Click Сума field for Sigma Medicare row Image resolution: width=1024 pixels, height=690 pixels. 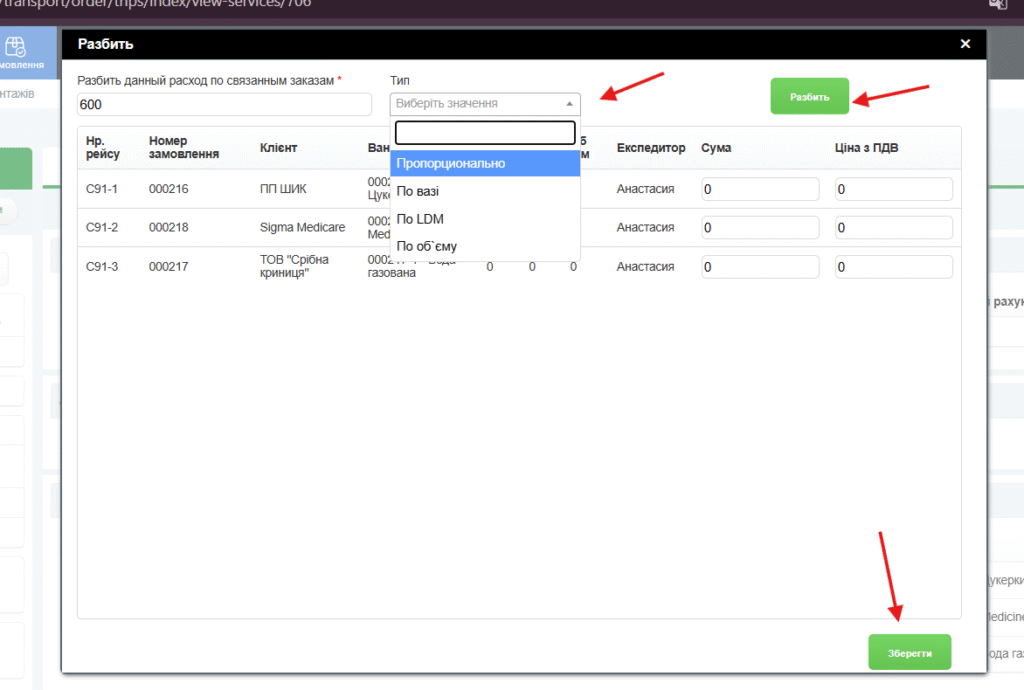[760, 228]
